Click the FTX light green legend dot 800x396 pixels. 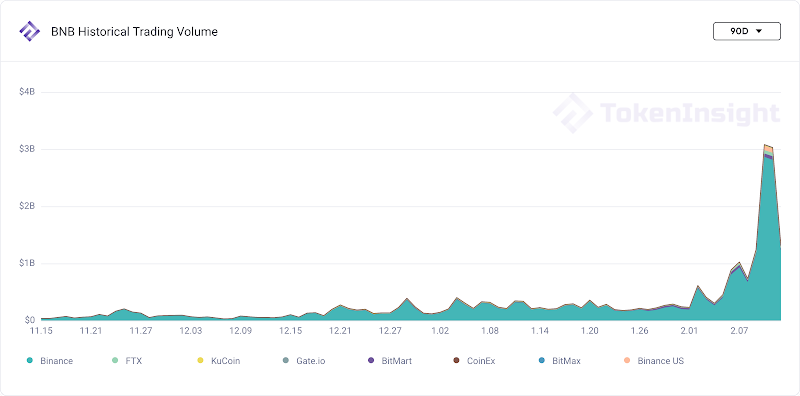(x=115, y=361)
